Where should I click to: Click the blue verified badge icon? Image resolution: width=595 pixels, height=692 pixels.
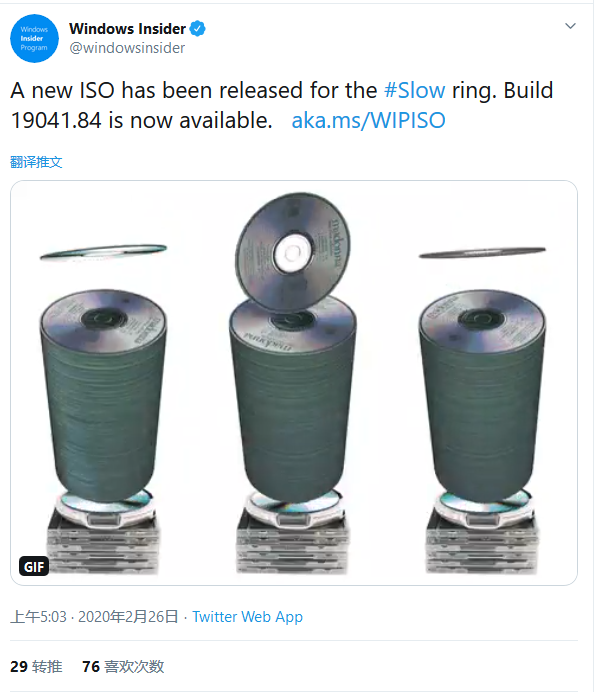click(x=197, y=29)
